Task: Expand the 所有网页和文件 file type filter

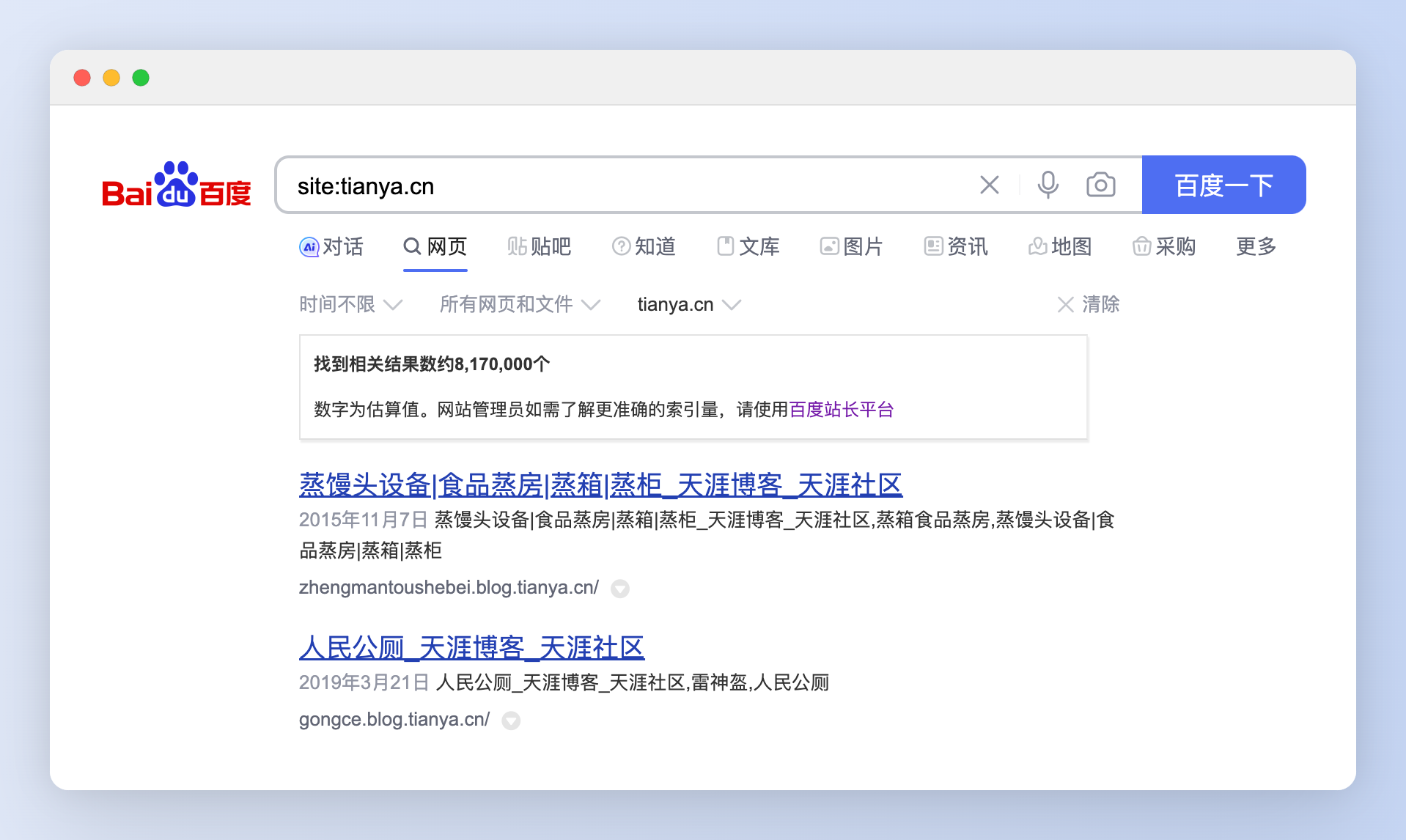Action: point(520,304)
